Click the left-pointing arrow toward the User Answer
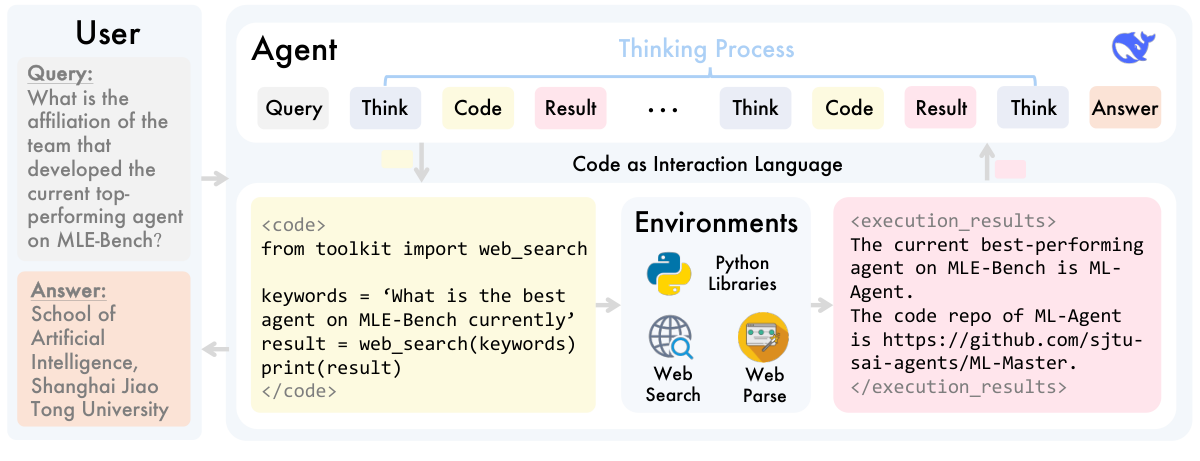 click(214, 349)
